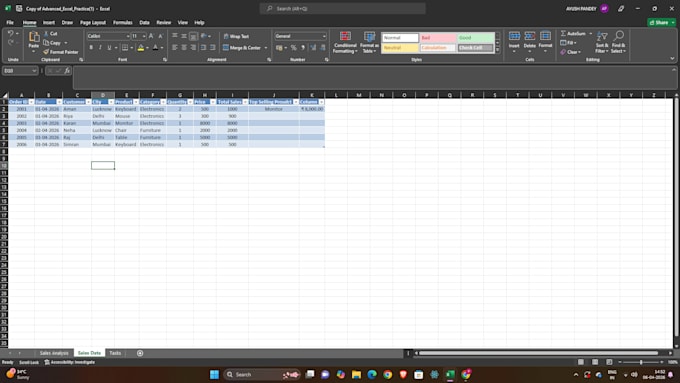Image resolution: width=680 pixels, height=383 pixels.
Task: Toggle Align Right for cell
Action: [x=193, y=47]
